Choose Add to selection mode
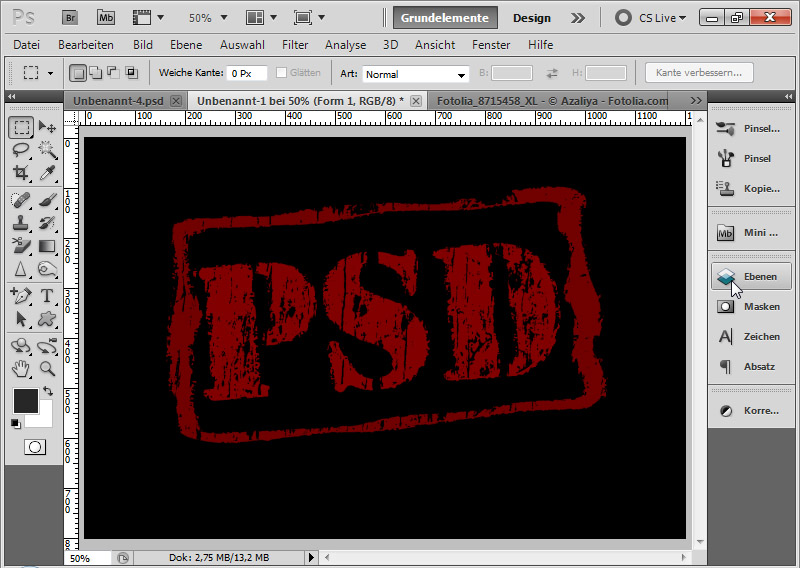Image resolution: width=800 pixels, height=568 pixels. click(95, 73)
